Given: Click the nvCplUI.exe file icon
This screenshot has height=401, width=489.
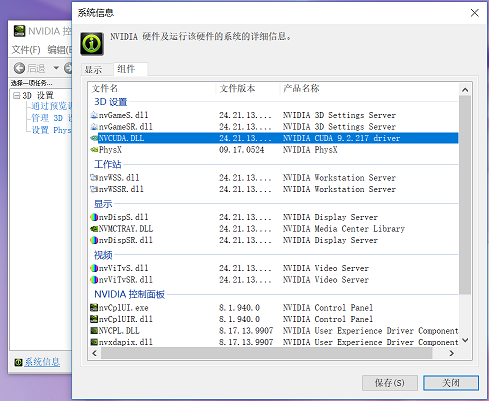Looking at the screenshot, I should pyautogui.click(x=94, y=307).
